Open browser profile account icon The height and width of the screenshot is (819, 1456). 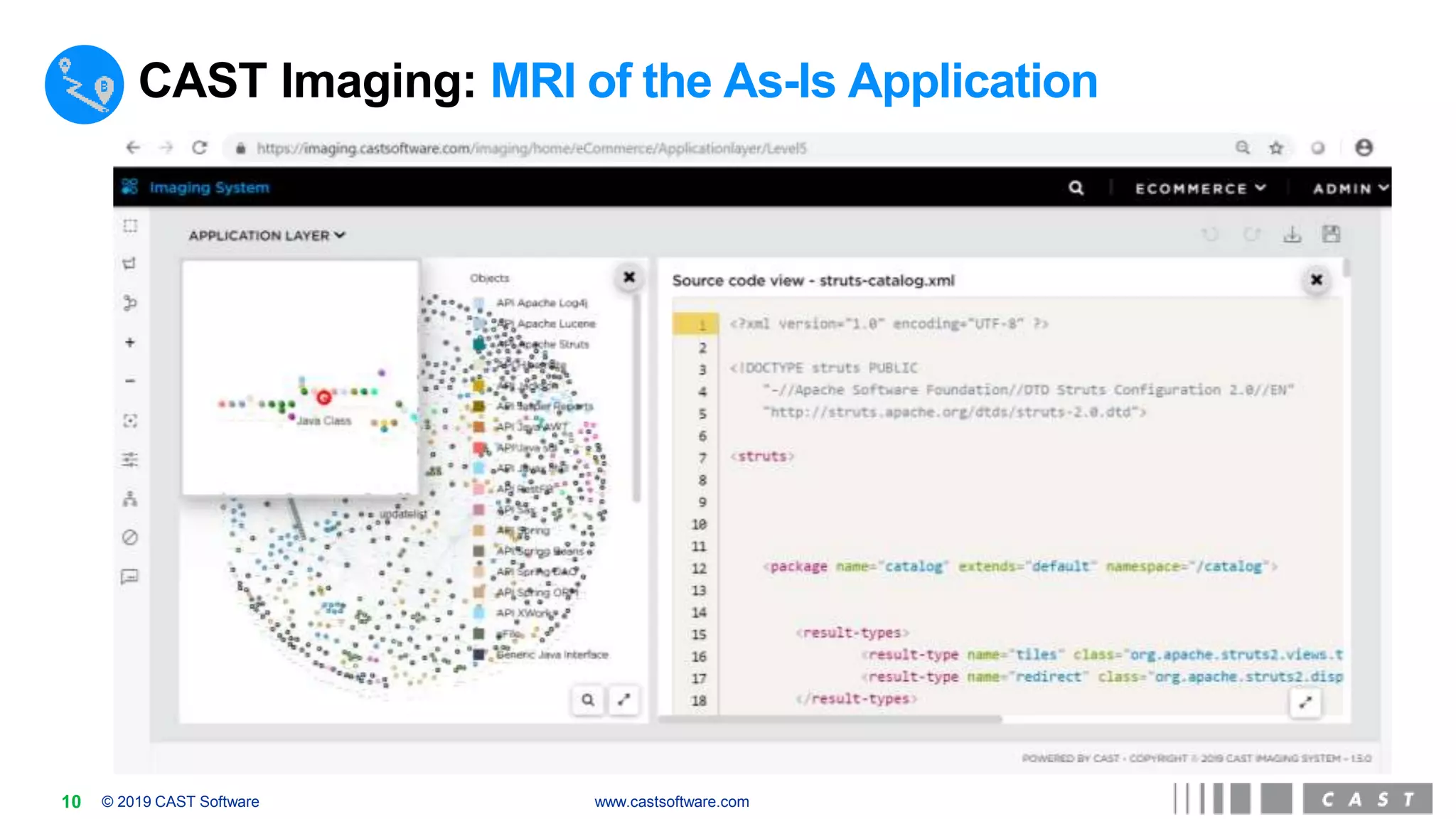tap(1364, 147)
